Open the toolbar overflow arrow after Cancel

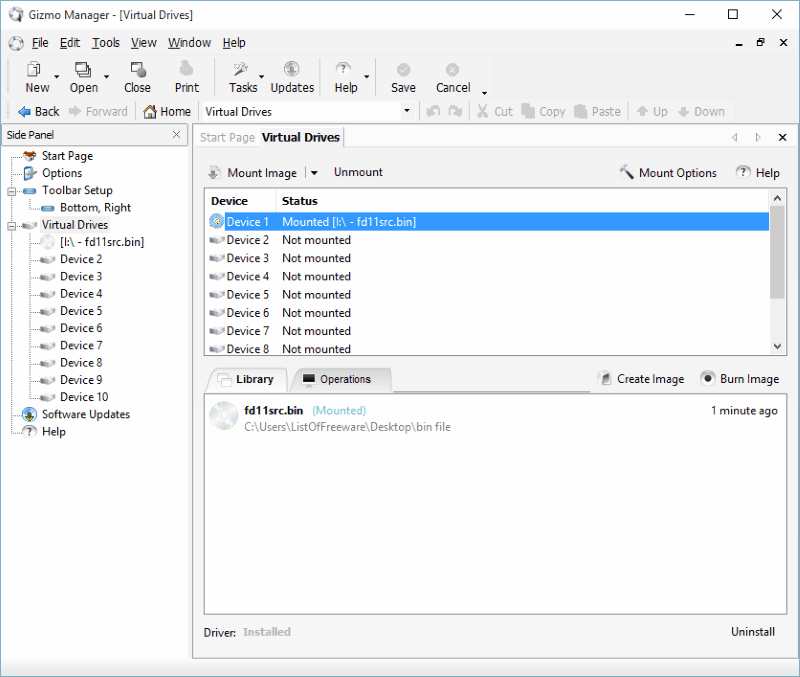coord(484,92)
